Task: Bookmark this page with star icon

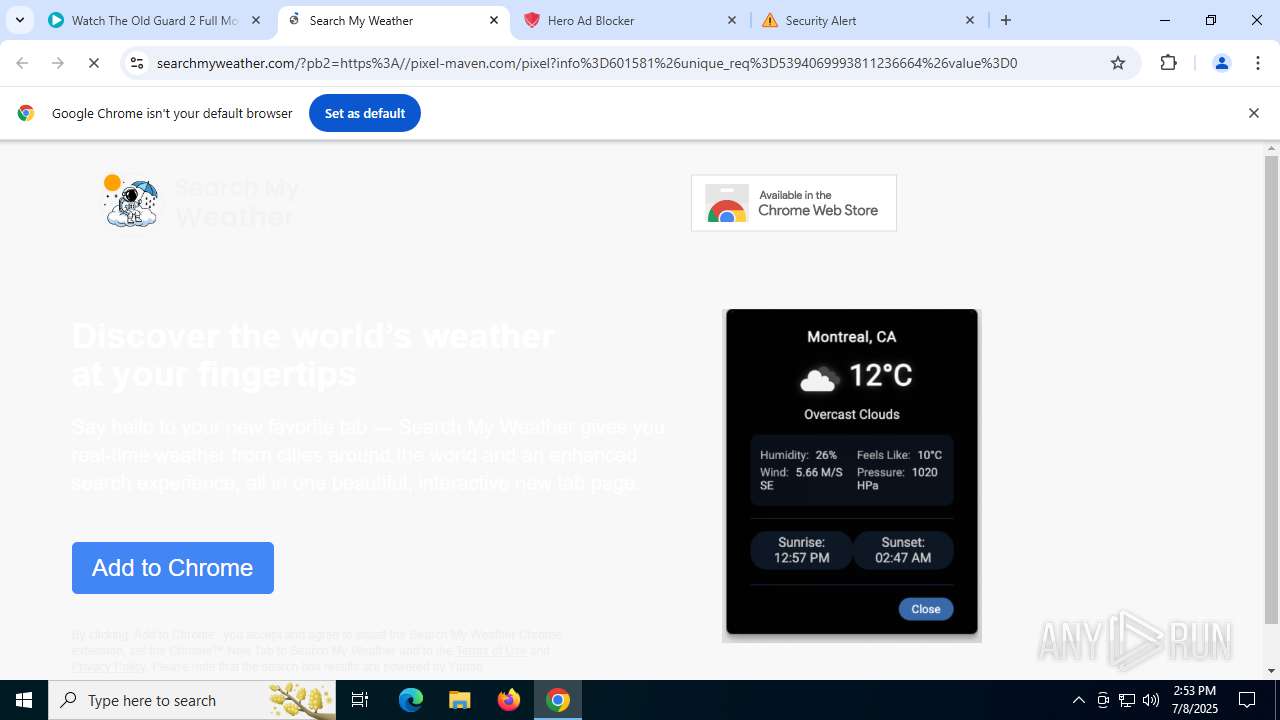Action: pos(1118,63)
